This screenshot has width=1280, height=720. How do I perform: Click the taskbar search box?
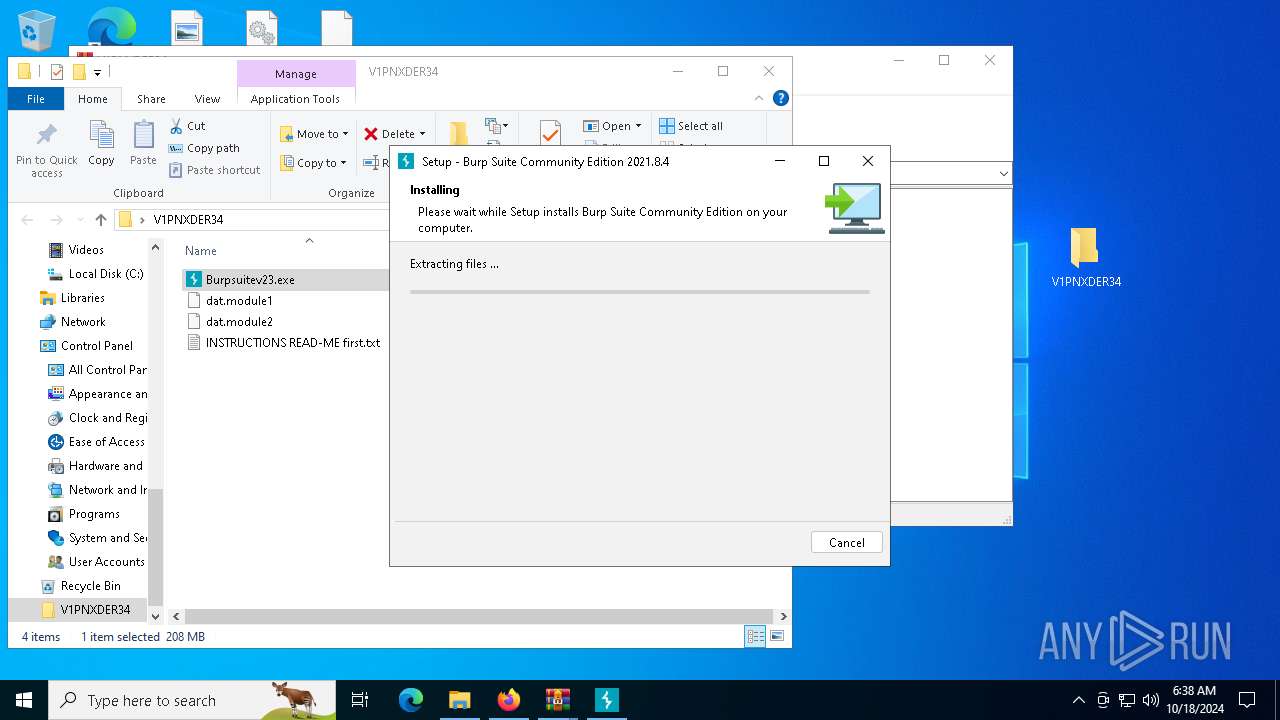click(x=192, y=700)
